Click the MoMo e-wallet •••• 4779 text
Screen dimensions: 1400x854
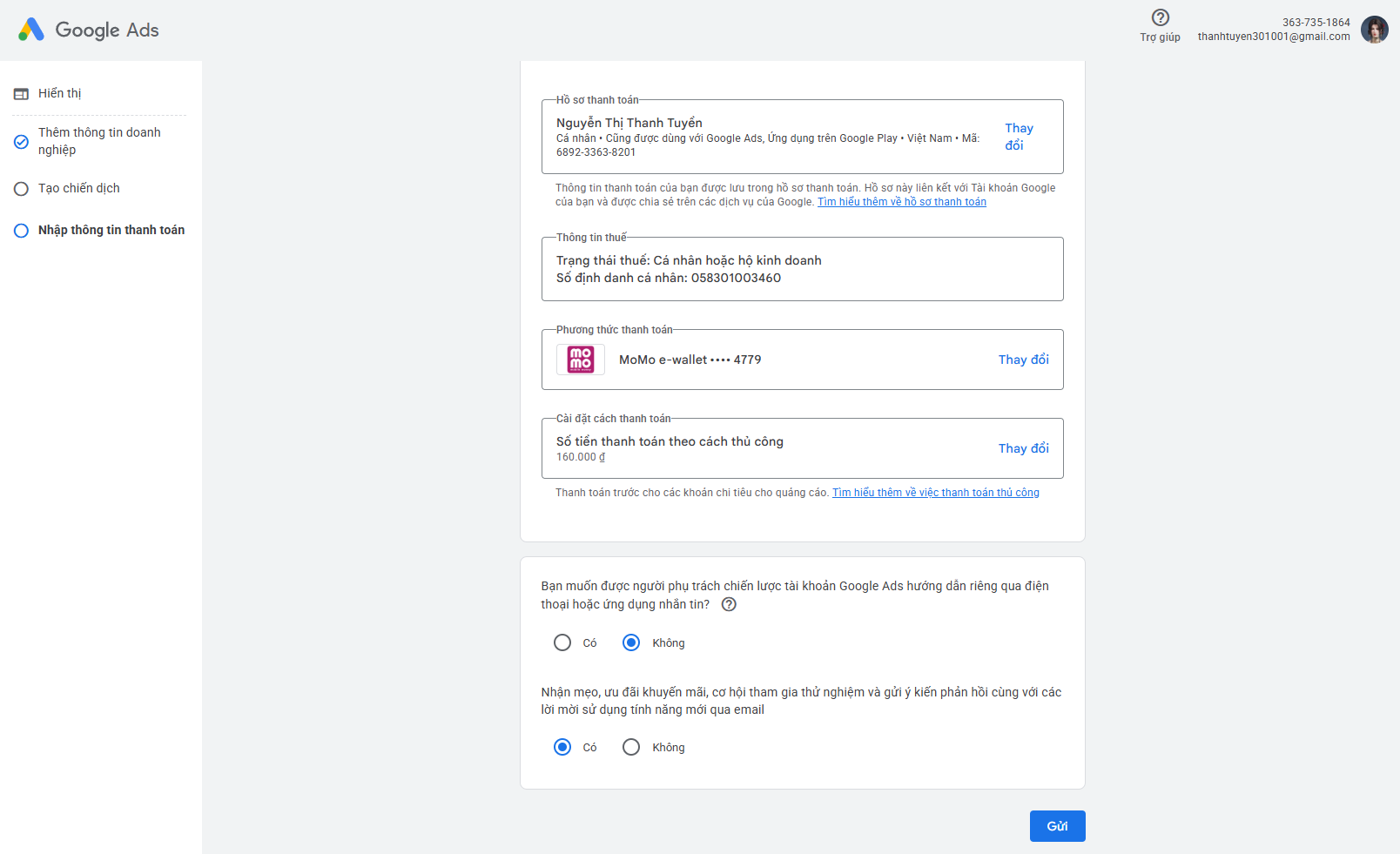click(x=690, y=360)
